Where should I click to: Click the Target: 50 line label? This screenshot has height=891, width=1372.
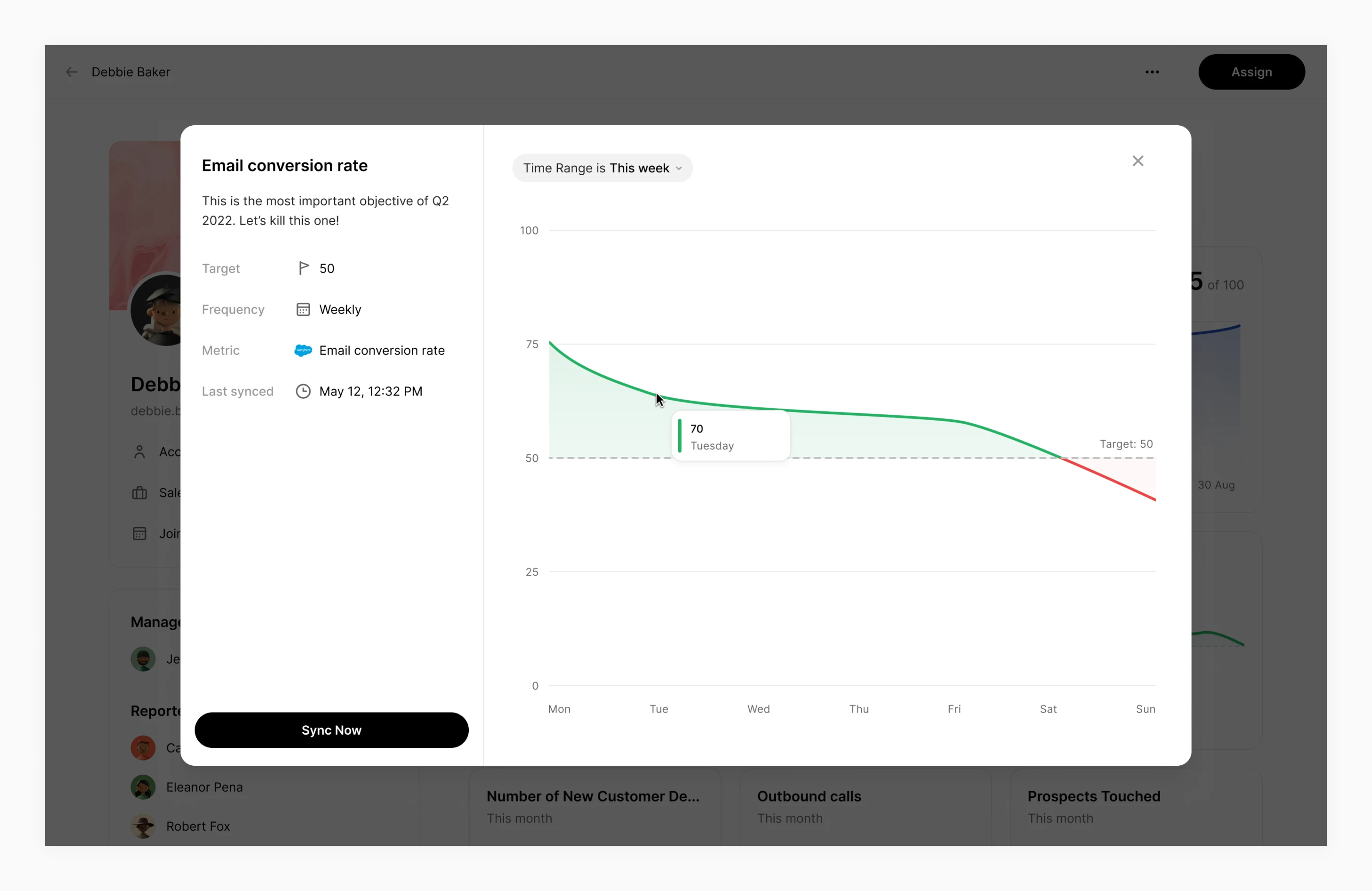[1126, 444]
